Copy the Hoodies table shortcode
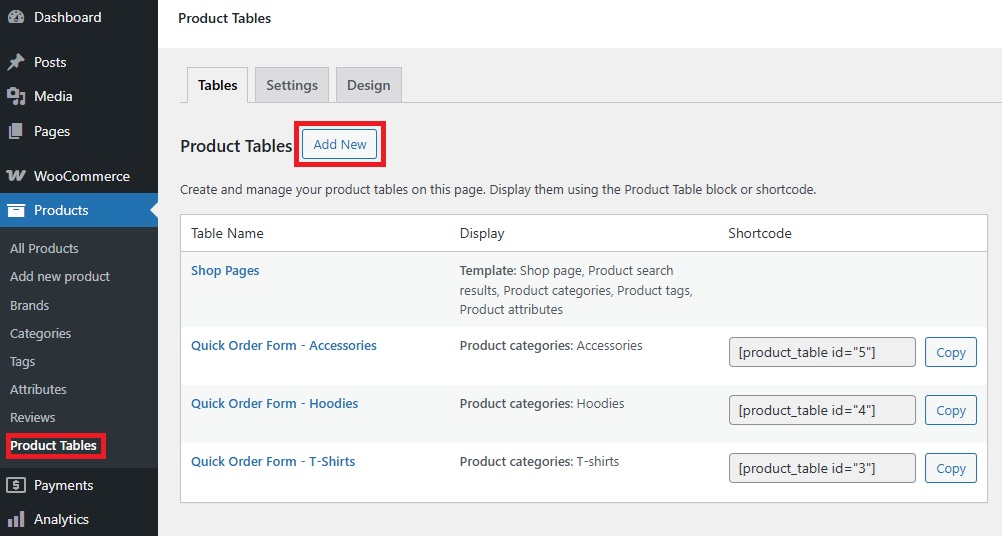This screenshot has height=536, width=1002. (950, 410)
